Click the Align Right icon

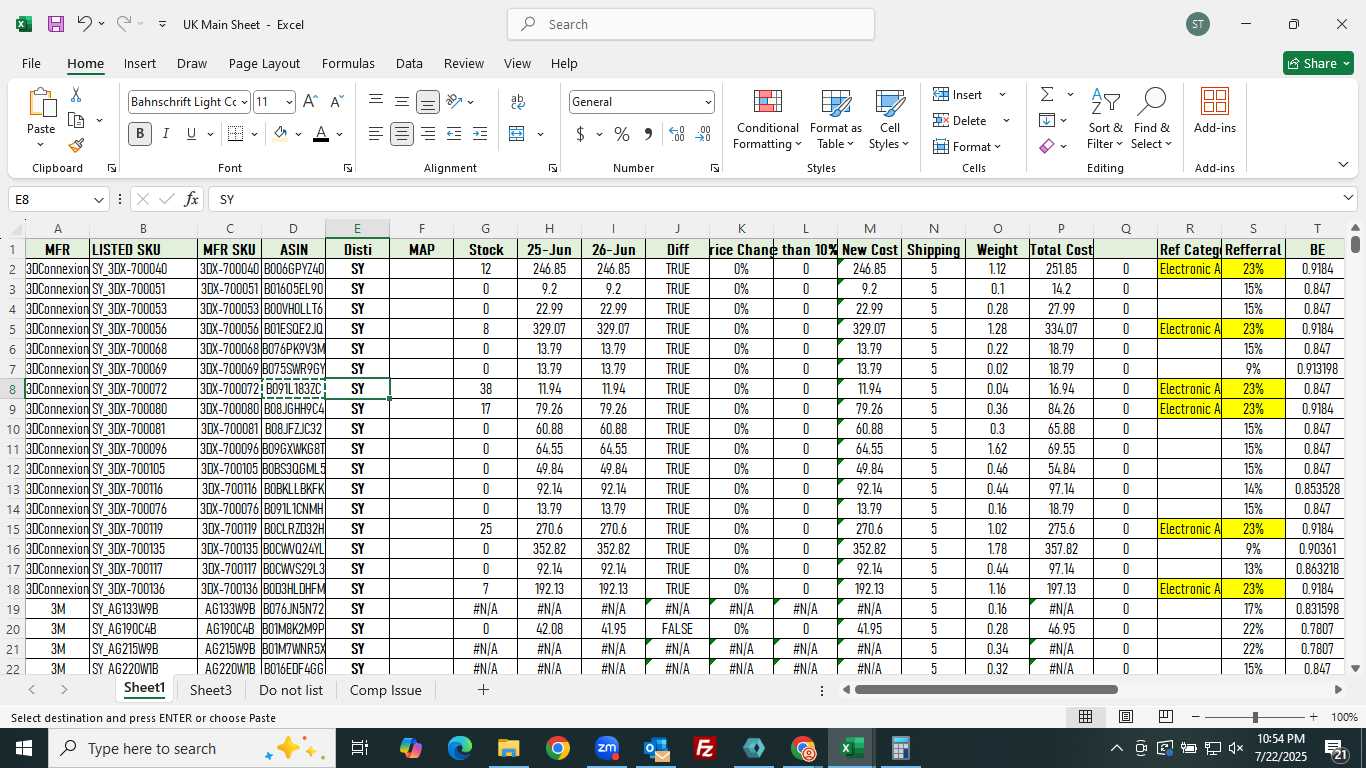click(x=428, y=134)
